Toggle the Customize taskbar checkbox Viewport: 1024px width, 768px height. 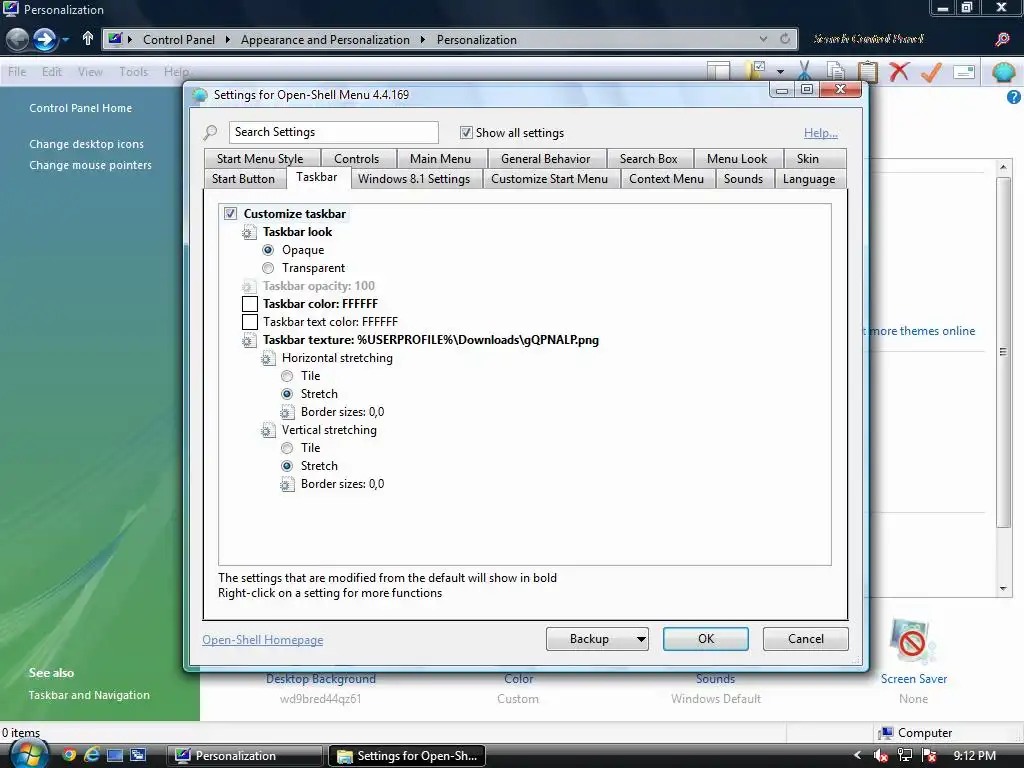point(230,214)
